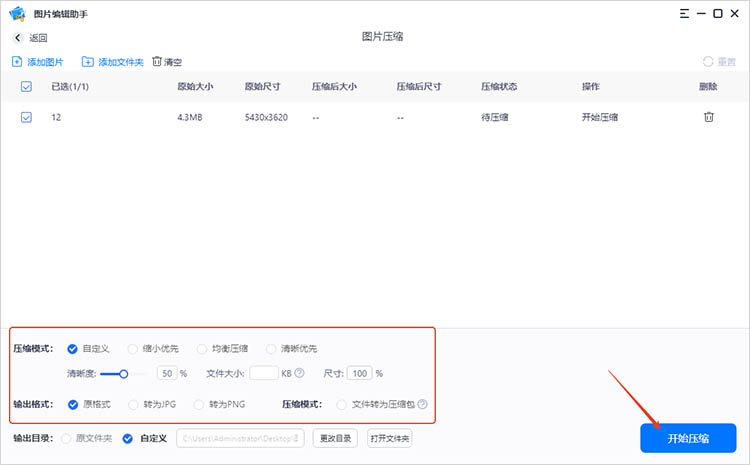Choose 转为JPG output format

point(133,405)
